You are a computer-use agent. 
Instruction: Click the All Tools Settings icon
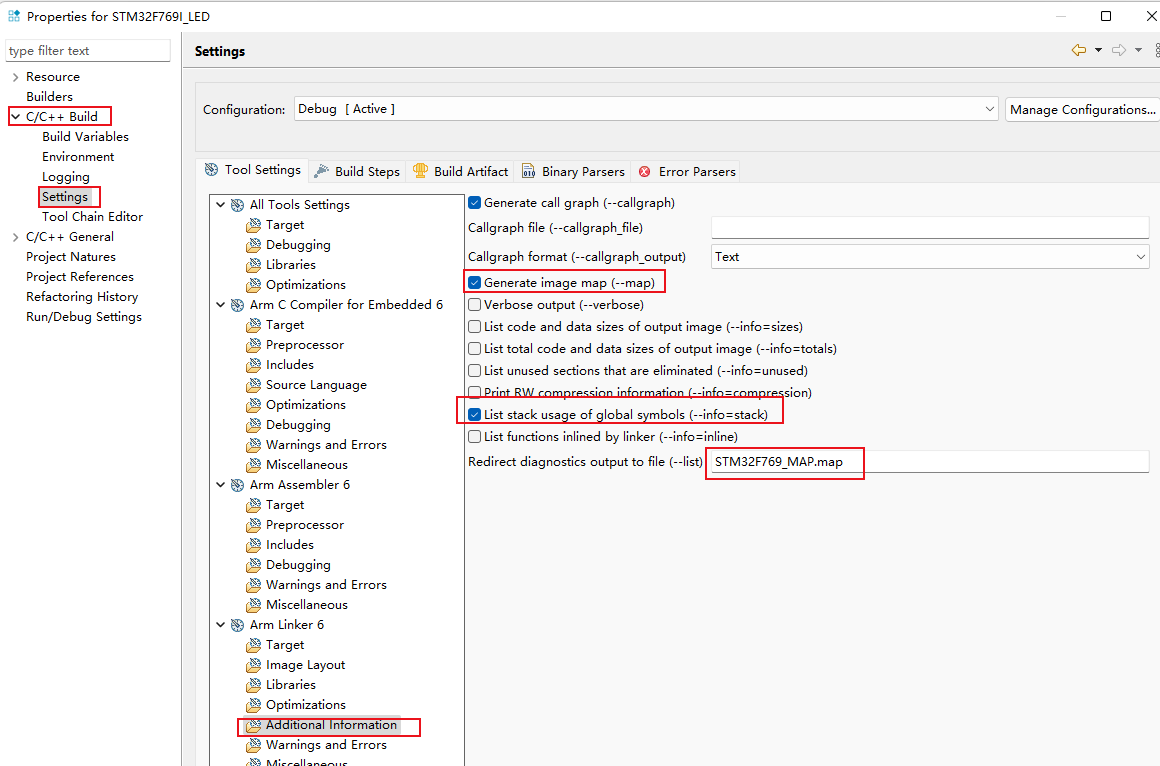click(x=237, y=205)
